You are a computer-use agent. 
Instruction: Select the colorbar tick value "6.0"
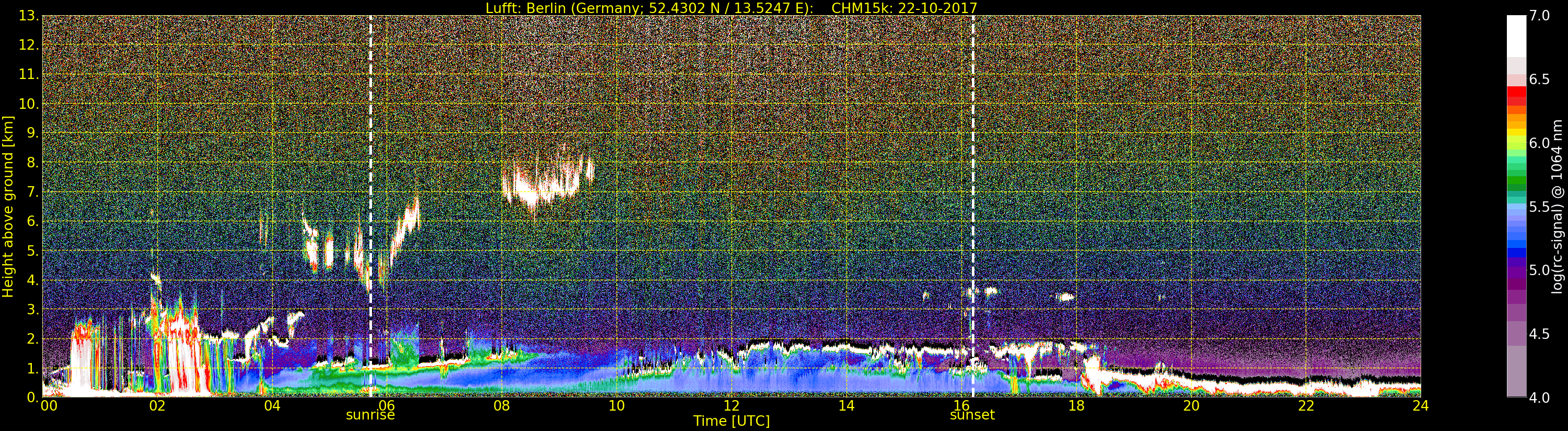[1539, 143]
